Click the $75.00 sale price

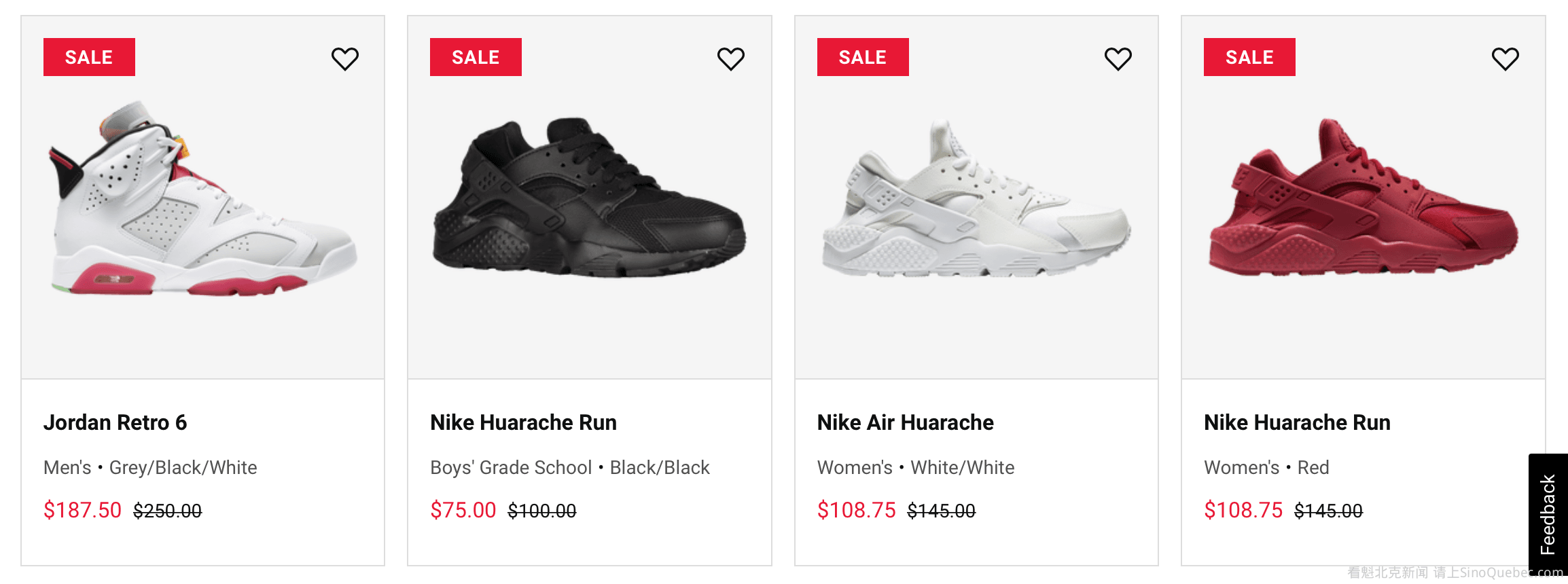point(463,510)
